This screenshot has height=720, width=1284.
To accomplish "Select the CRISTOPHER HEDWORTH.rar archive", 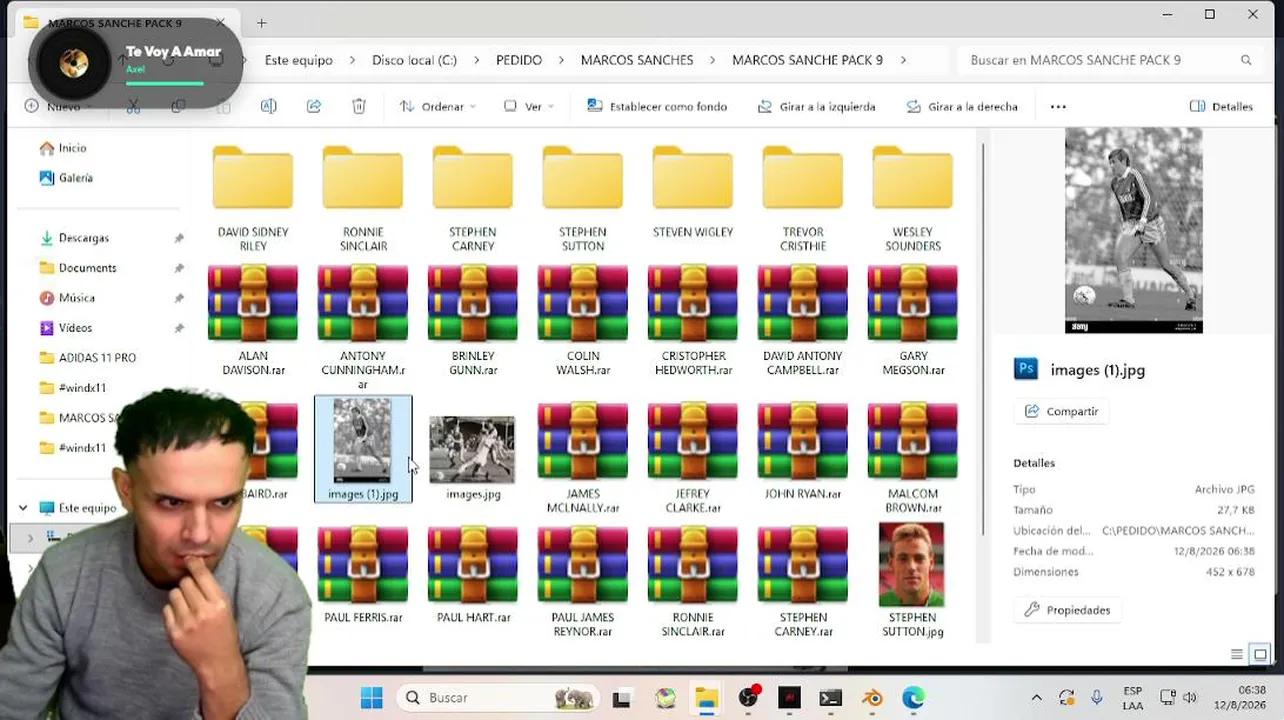I will [x=693, y=321].
